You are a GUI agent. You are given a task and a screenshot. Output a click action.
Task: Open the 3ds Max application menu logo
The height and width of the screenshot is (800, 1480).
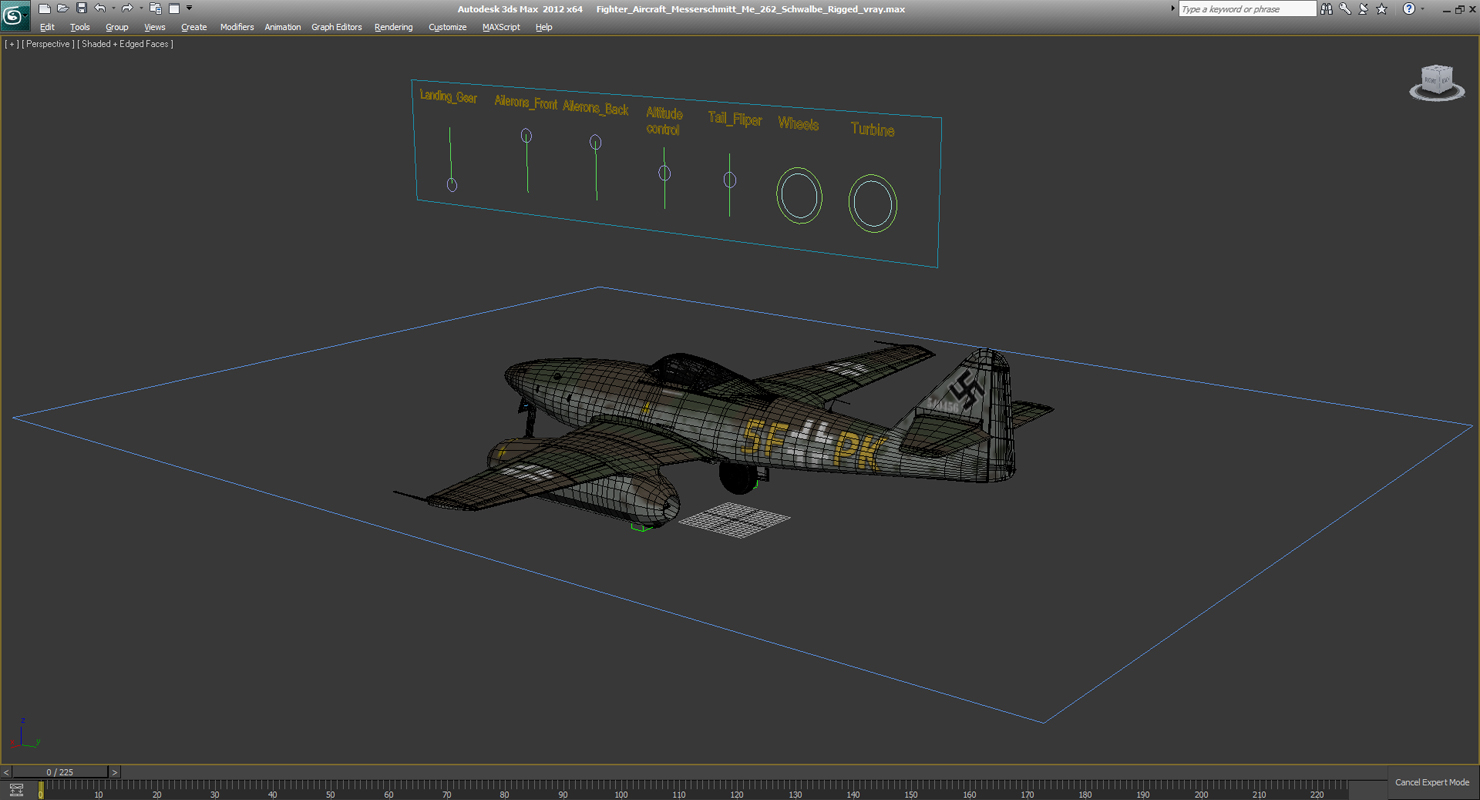point(15,16)
